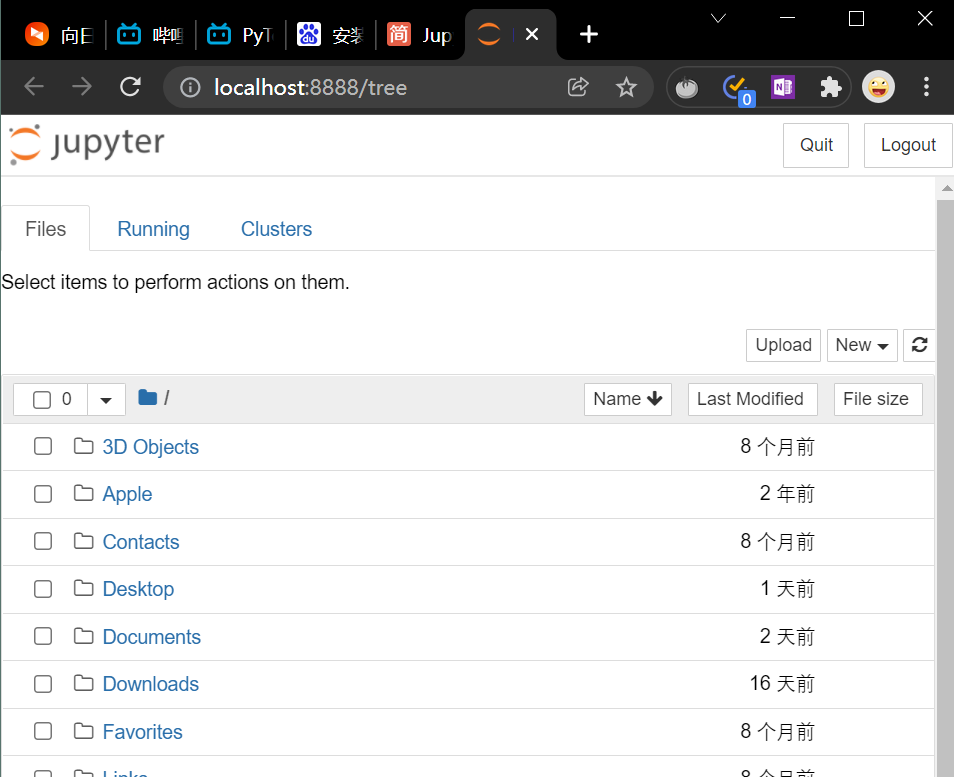This screenshot has width=954, height=777.
Task: Click the folder icon beside Documents
Action: 83,636
